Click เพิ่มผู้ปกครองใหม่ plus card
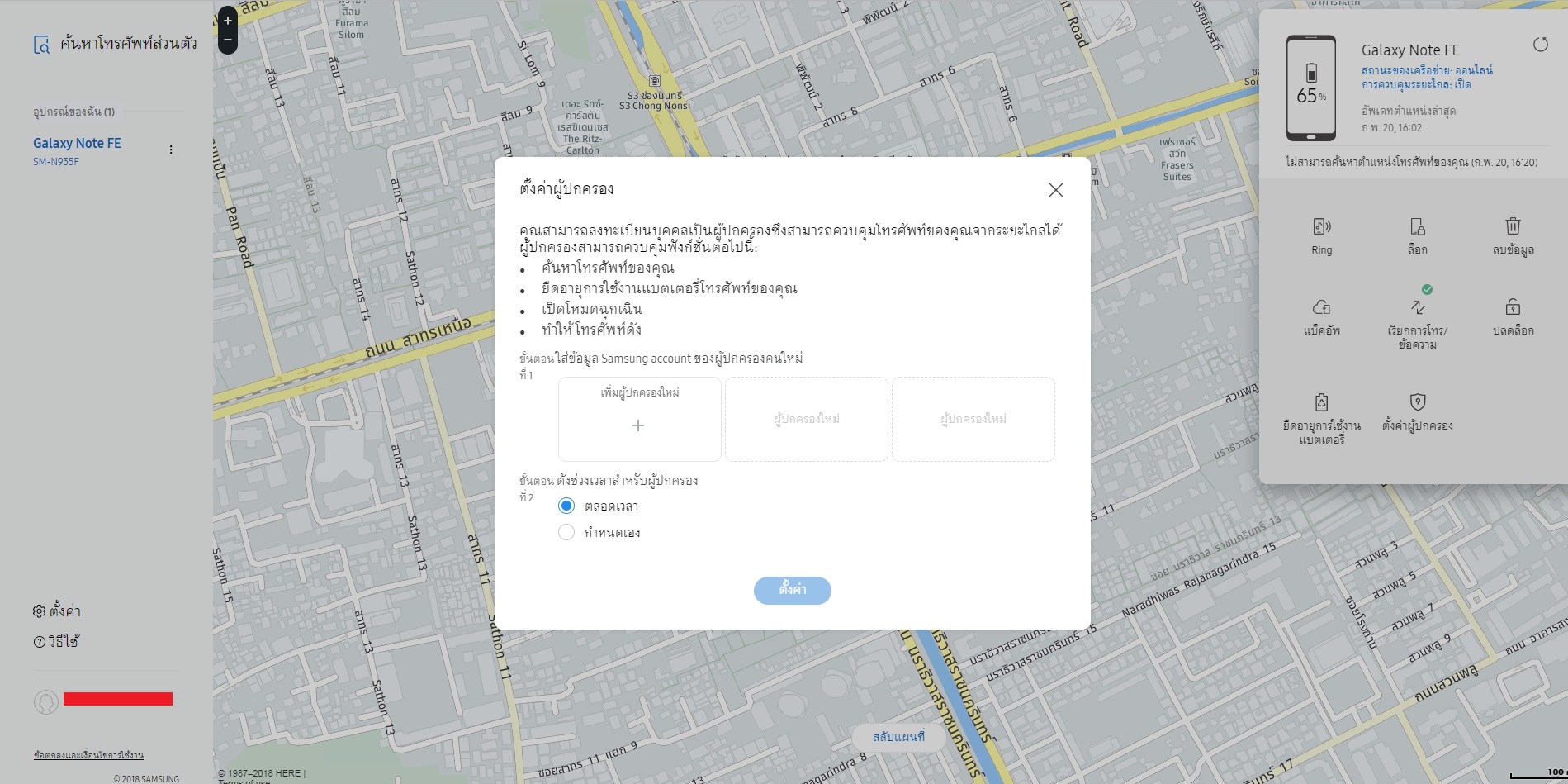Screen dimensions: 1568x784 [639, 420]
